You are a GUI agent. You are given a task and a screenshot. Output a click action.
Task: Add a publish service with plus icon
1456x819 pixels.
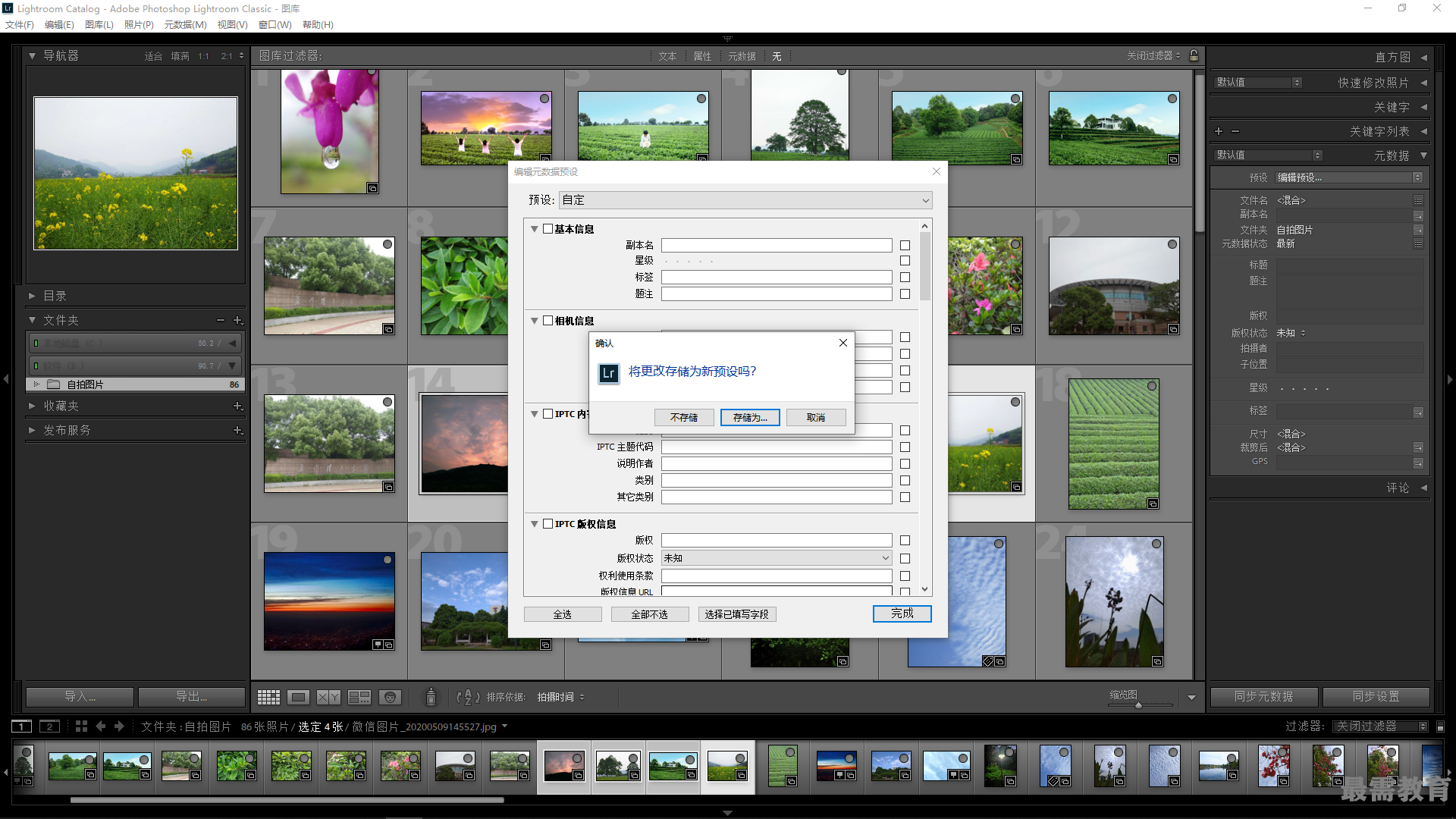pos(237,430)
